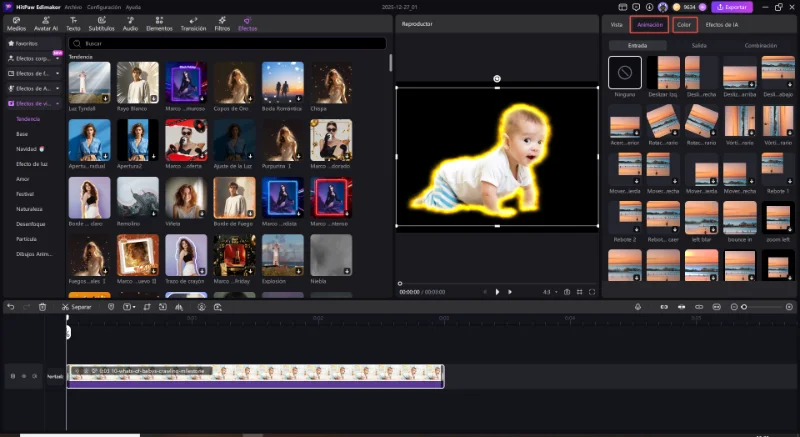Open the Avatar AI tool

tap(45, 24)
